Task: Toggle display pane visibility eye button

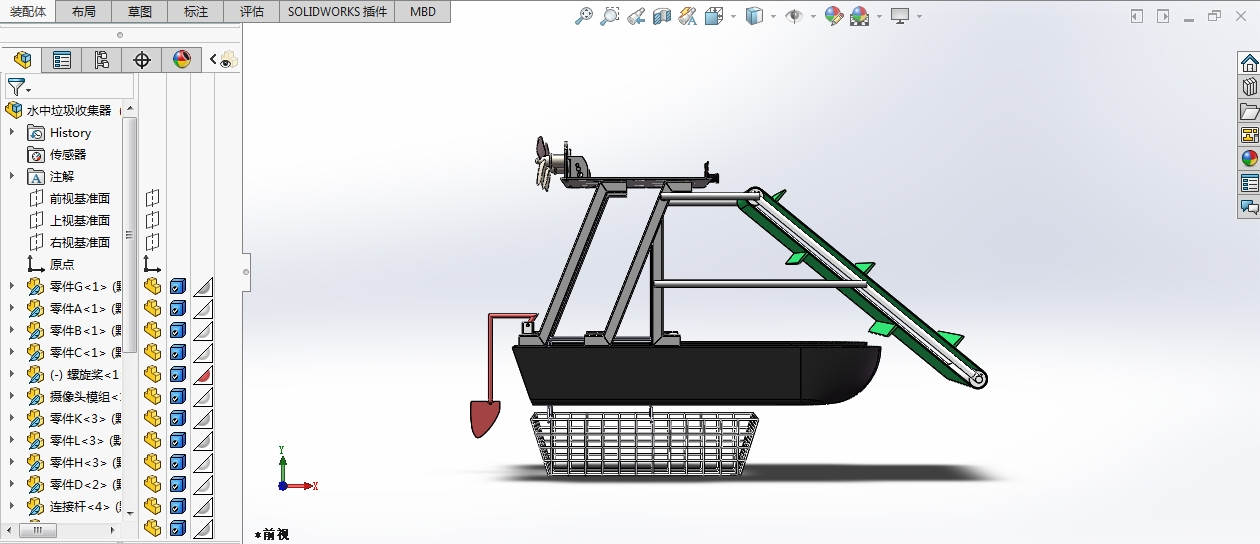Action: point(228,61)
